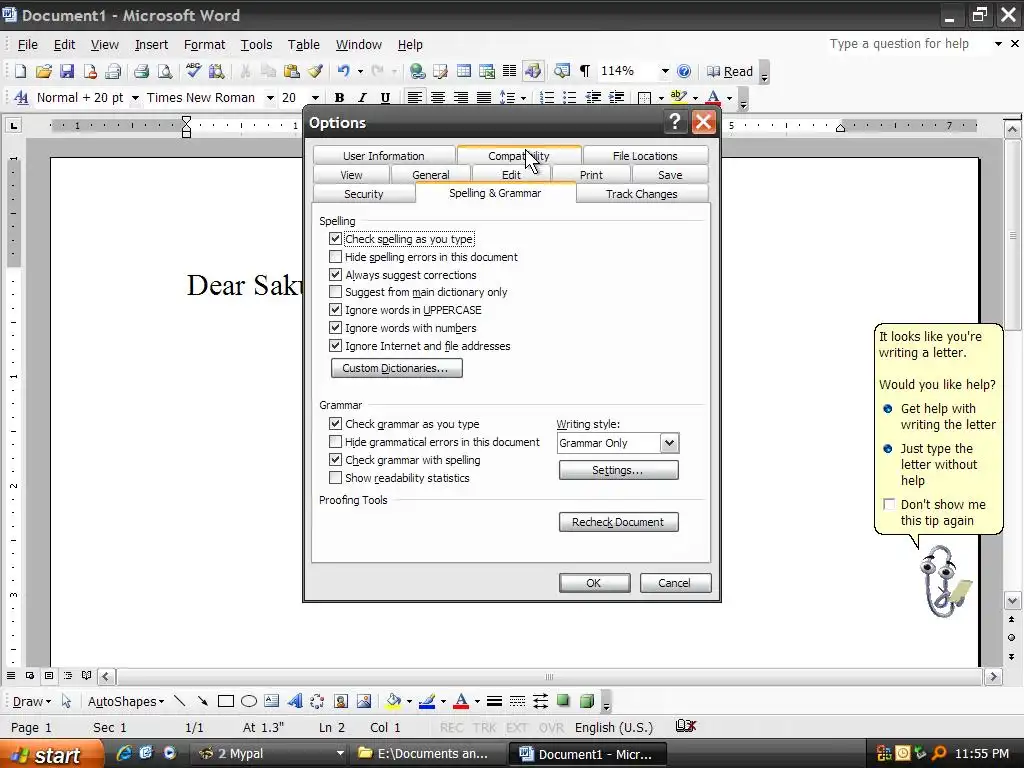Viewport: 1024px width, 768px height.
Task: Toggle Underline formatting
Action: (x=385, y=98)
